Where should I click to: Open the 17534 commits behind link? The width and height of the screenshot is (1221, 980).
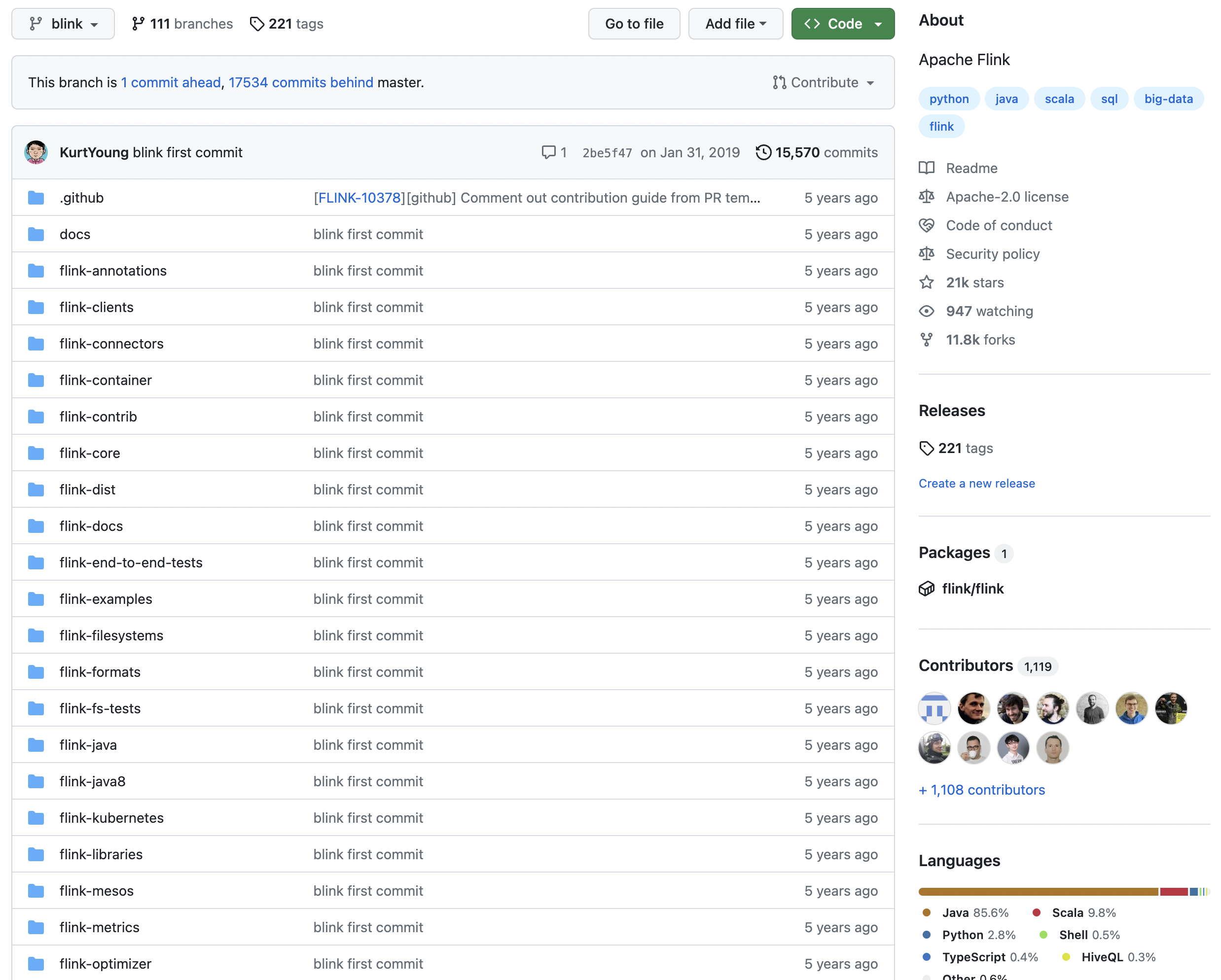click(301, 83)
